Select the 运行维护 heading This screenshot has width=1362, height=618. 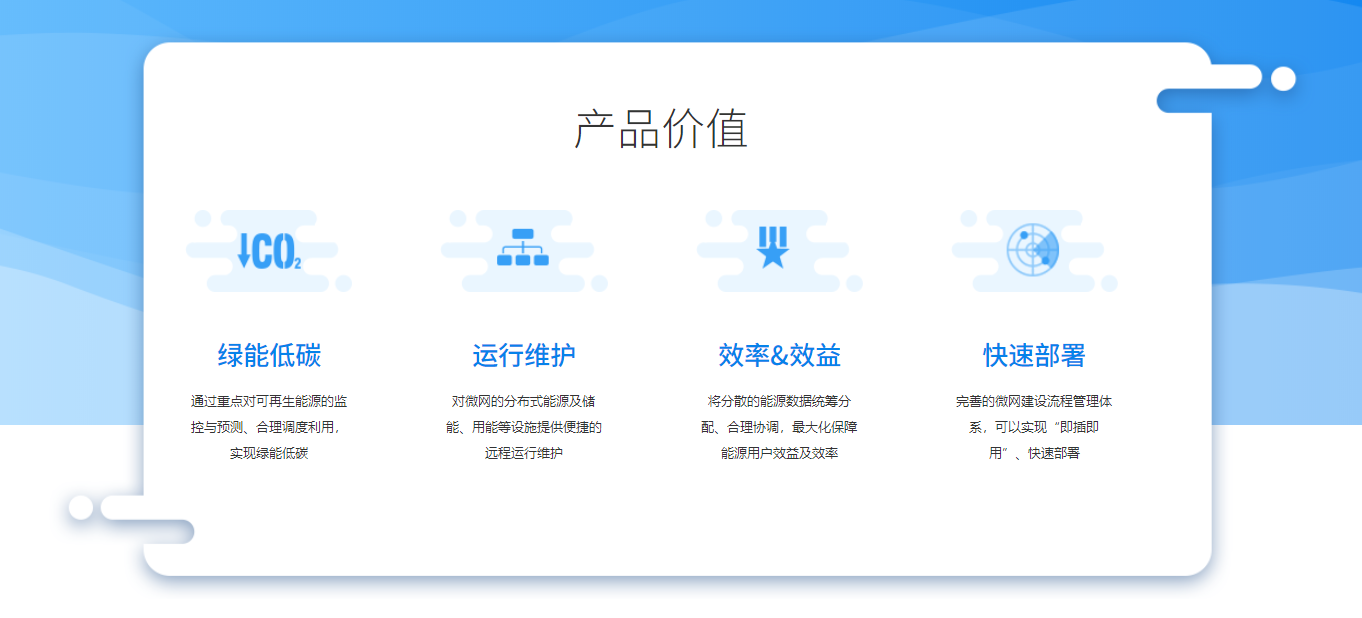point(524,355)
